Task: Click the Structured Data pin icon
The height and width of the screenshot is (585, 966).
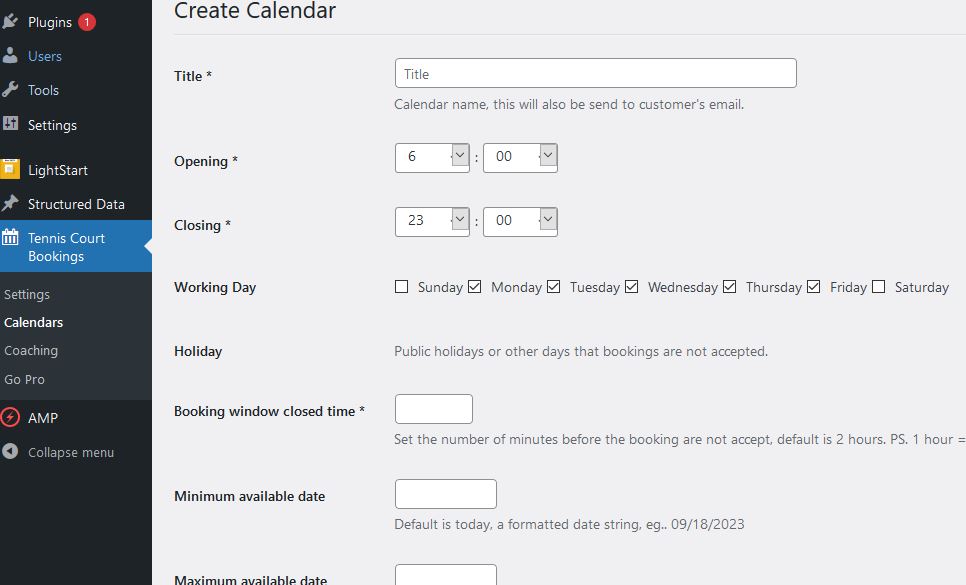Action: (x=10, y=203)
